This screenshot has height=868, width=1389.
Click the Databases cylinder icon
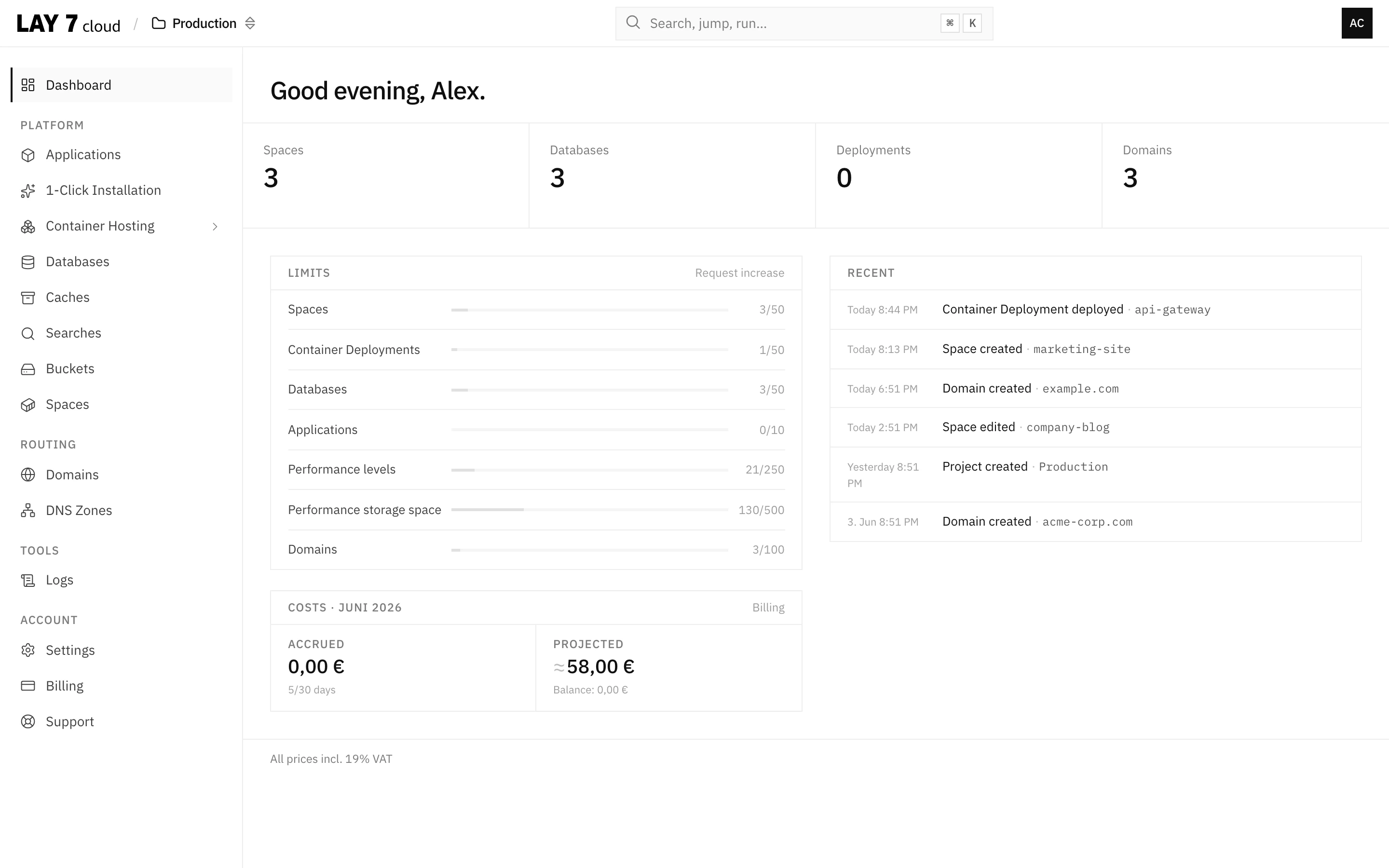coord(27,262)
